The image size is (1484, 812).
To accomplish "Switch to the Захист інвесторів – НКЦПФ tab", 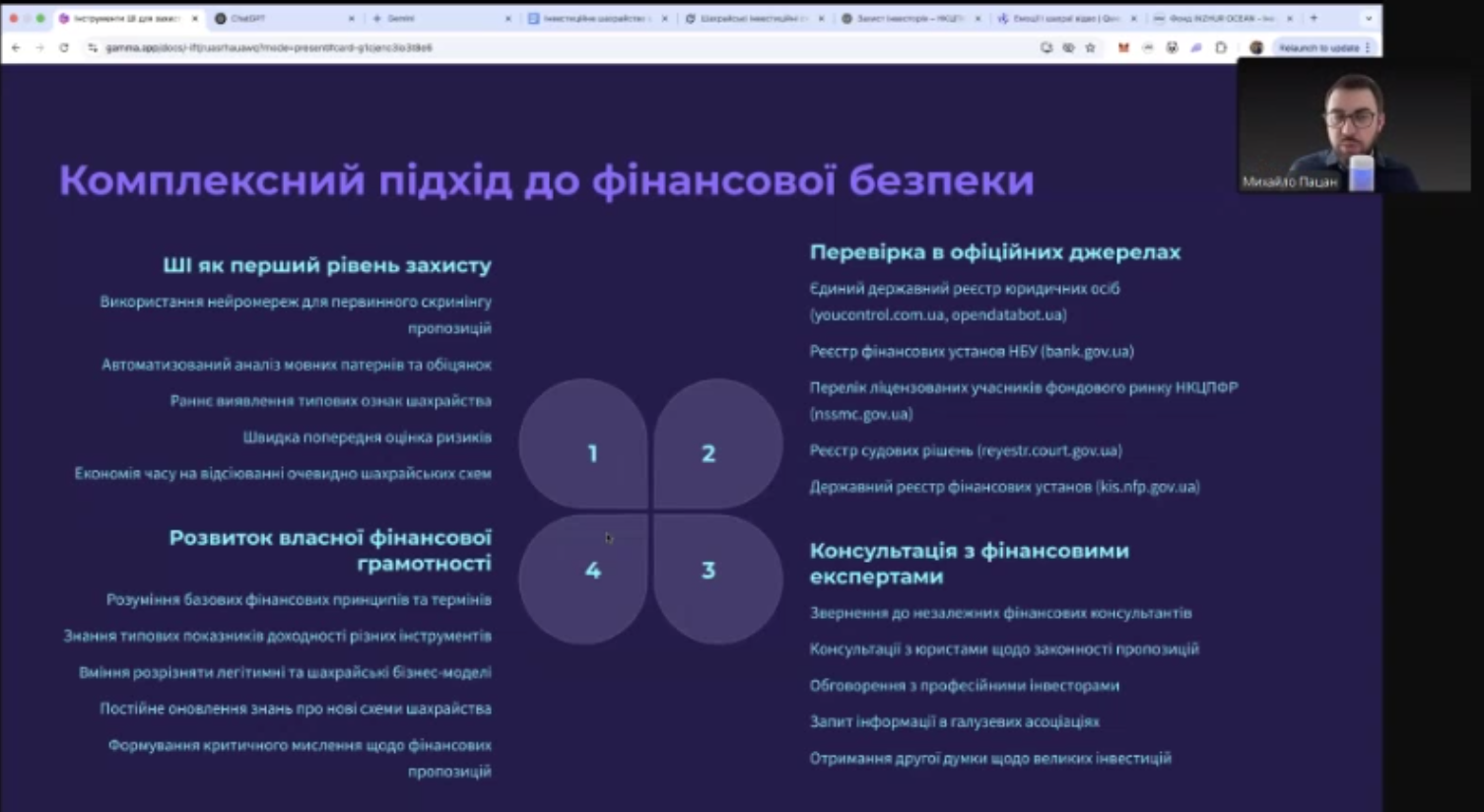I will click(x=911, y=19).
